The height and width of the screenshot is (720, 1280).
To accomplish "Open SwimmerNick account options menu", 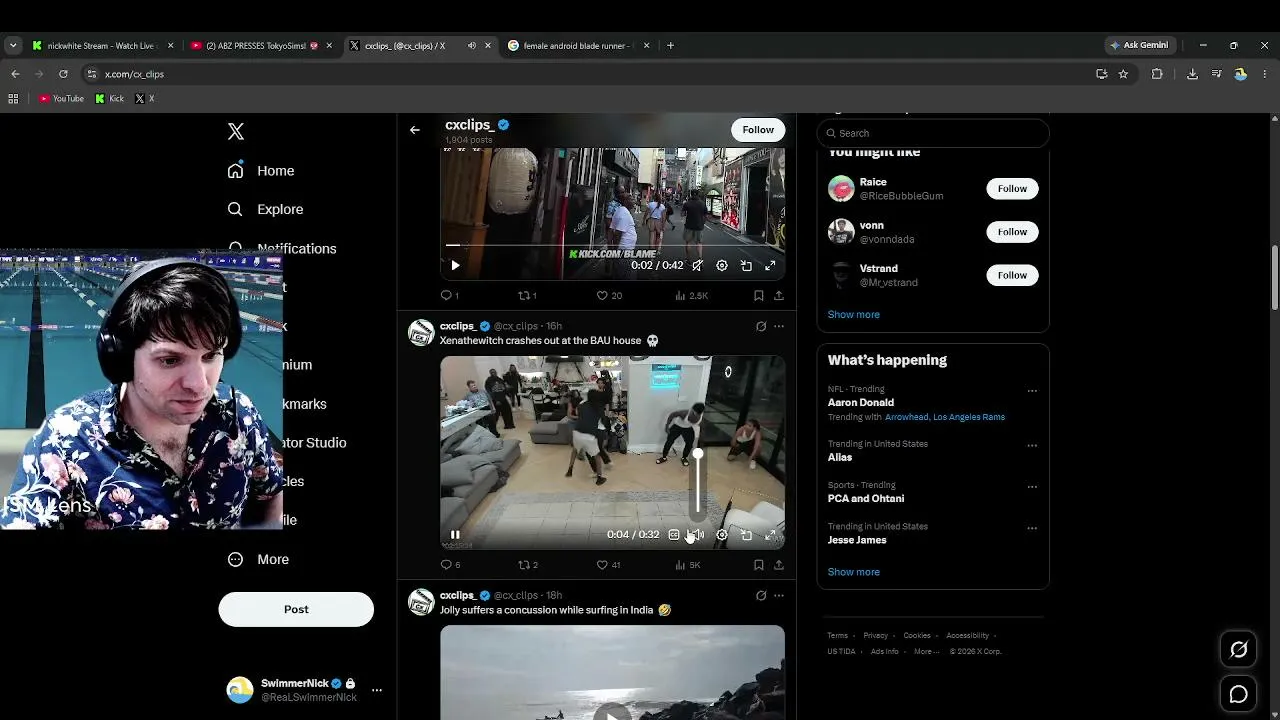I will 377,690.
